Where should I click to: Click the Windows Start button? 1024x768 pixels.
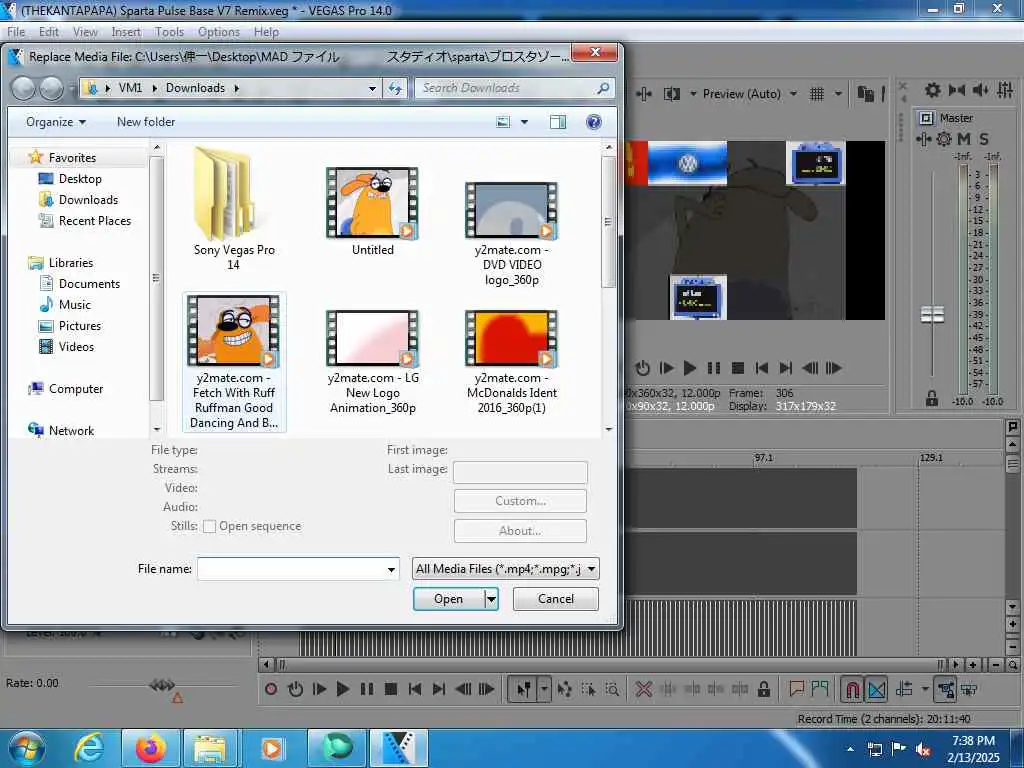coord(25,748)
